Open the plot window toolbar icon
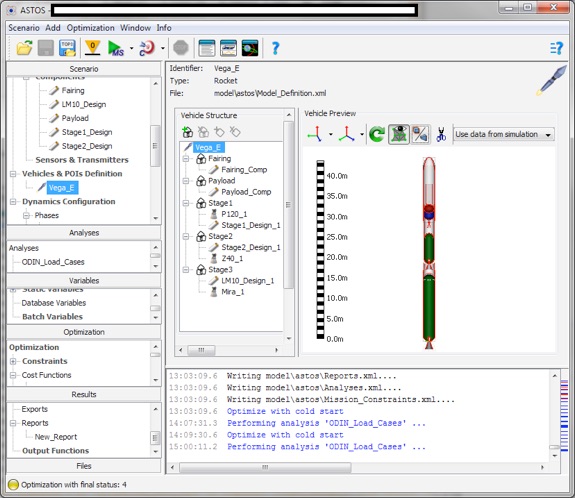Screen dimensions: 575x498 (228, 48)
